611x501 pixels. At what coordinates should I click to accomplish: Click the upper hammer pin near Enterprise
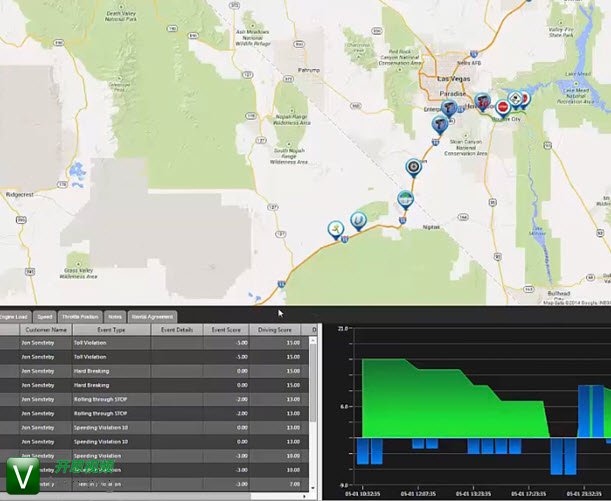pos(449,108)
